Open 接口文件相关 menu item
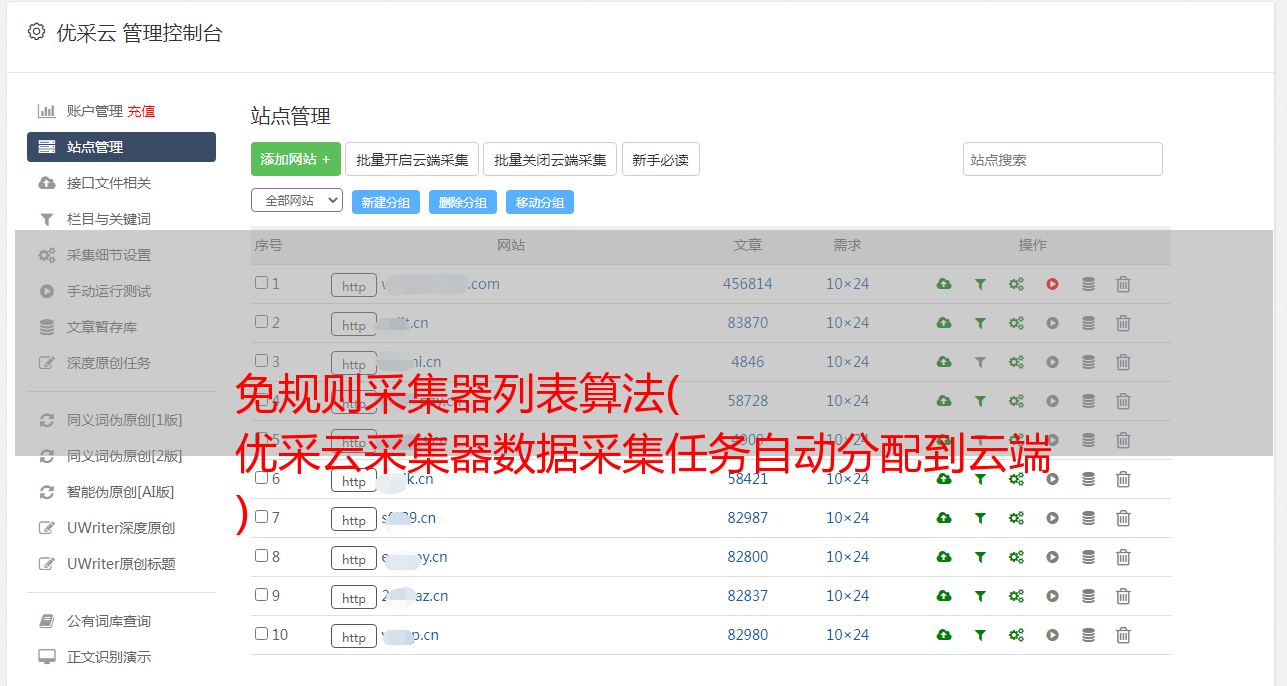 tap(109, 183)
